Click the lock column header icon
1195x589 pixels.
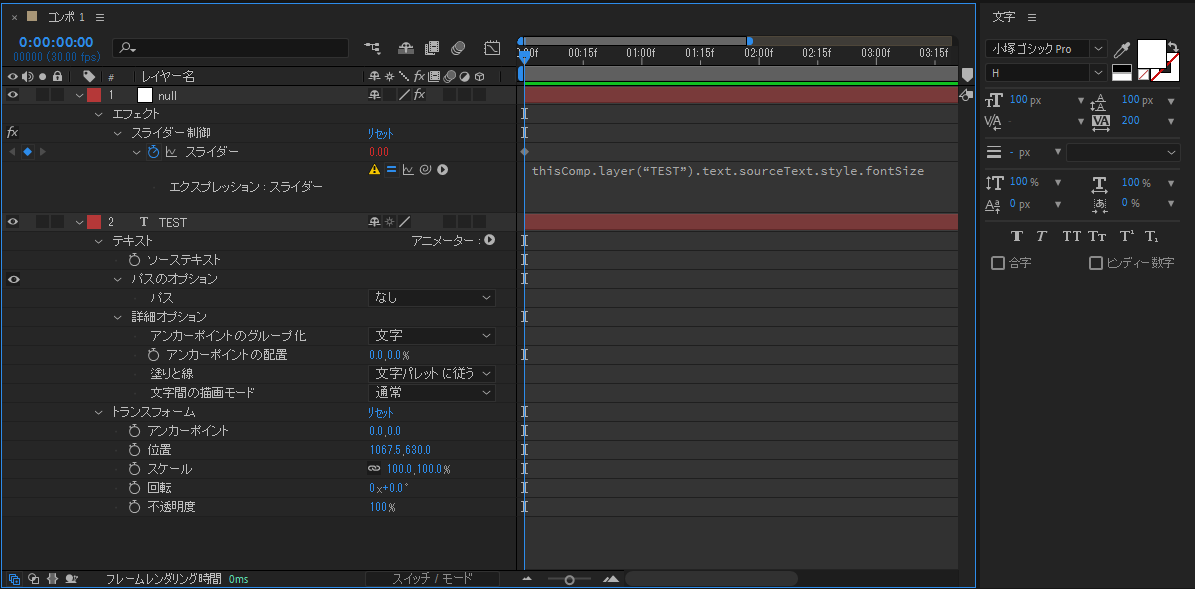pyautogui.click(x=57, y=76)
